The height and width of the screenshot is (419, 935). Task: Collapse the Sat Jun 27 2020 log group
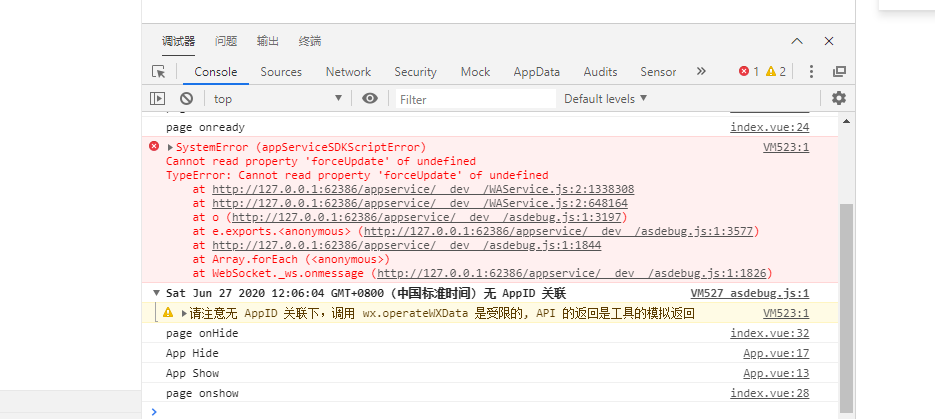[157, 293]
